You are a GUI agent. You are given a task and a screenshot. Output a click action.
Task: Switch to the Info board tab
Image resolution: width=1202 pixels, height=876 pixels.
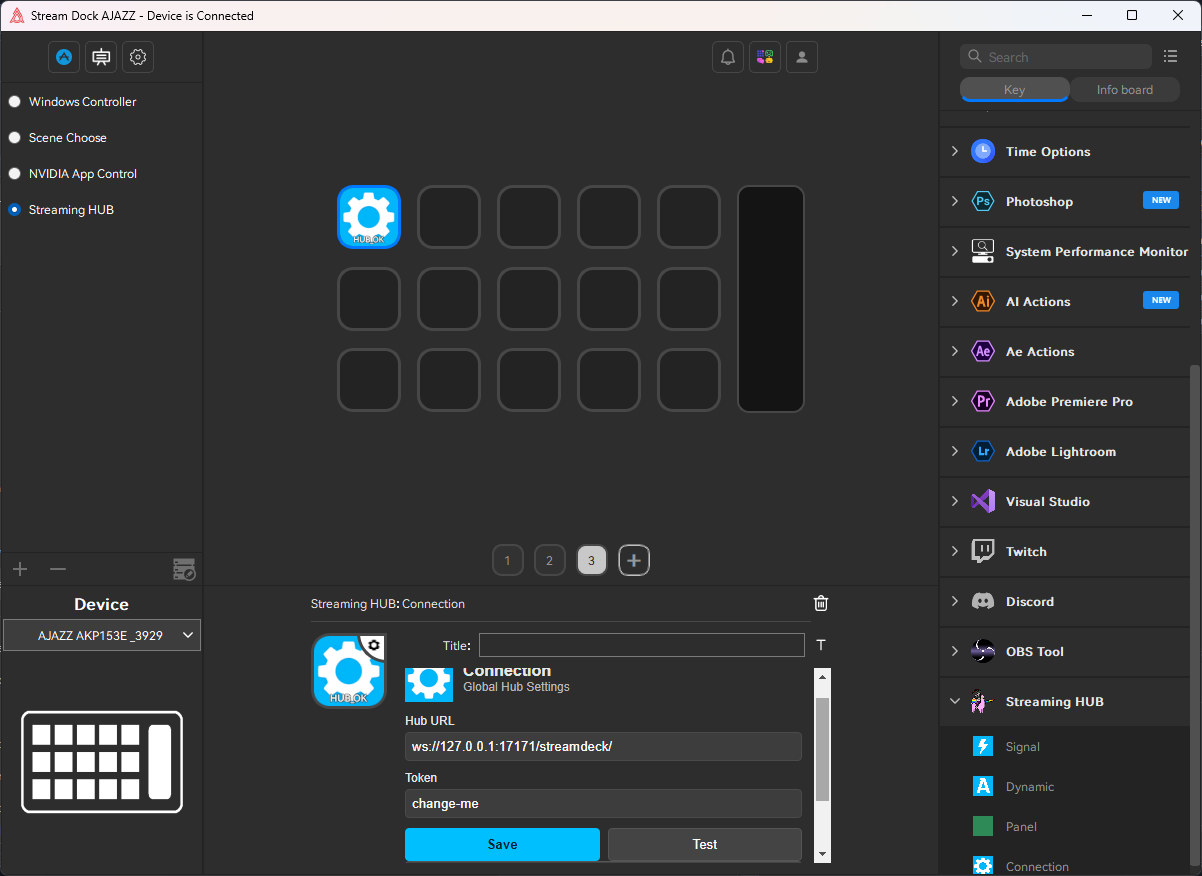1125,89
